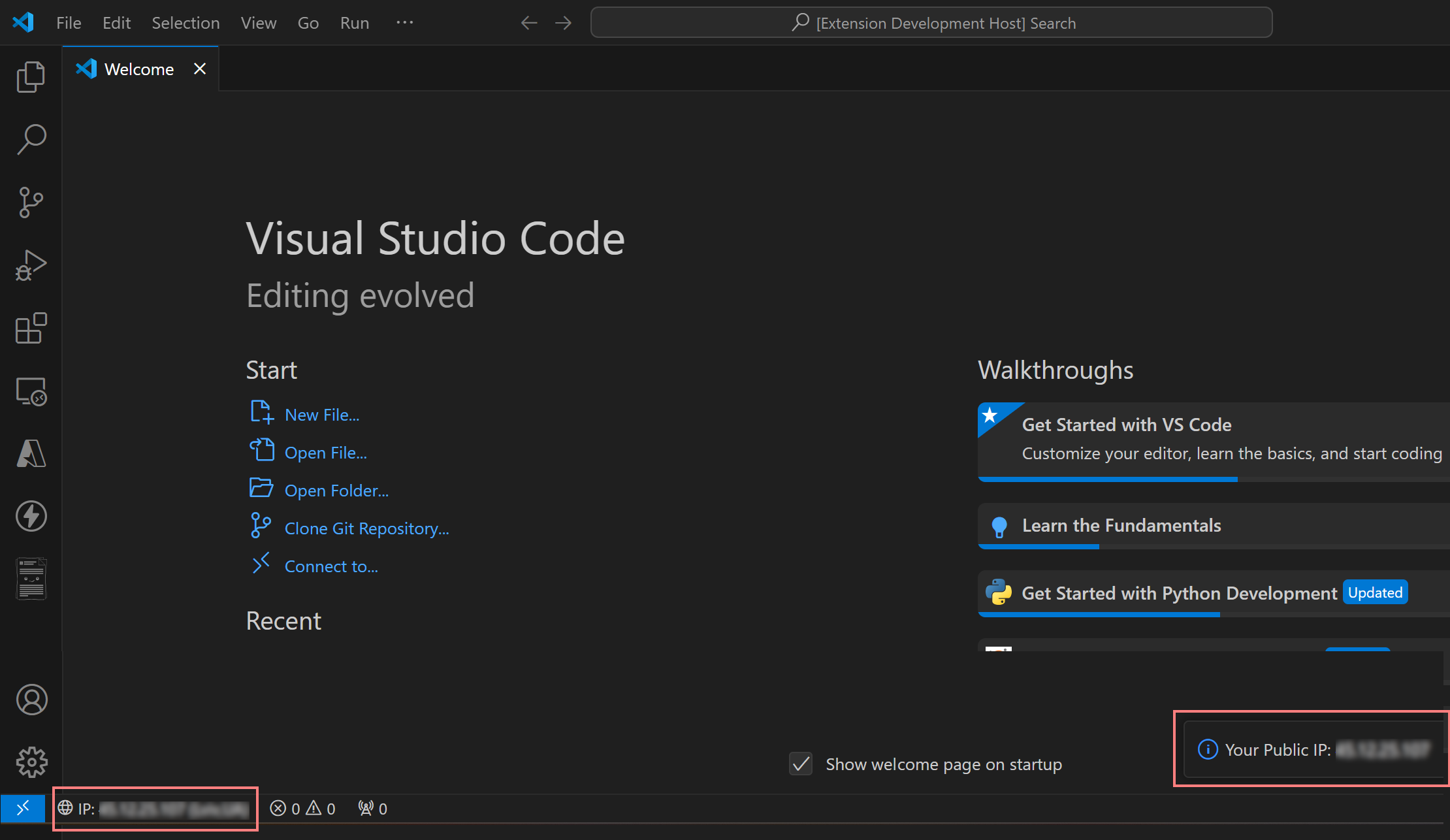The width and height of the screenshot is (1450, 840).
Task: Toggle Show welcome page on startup
Action: click(x=800, y=764)
